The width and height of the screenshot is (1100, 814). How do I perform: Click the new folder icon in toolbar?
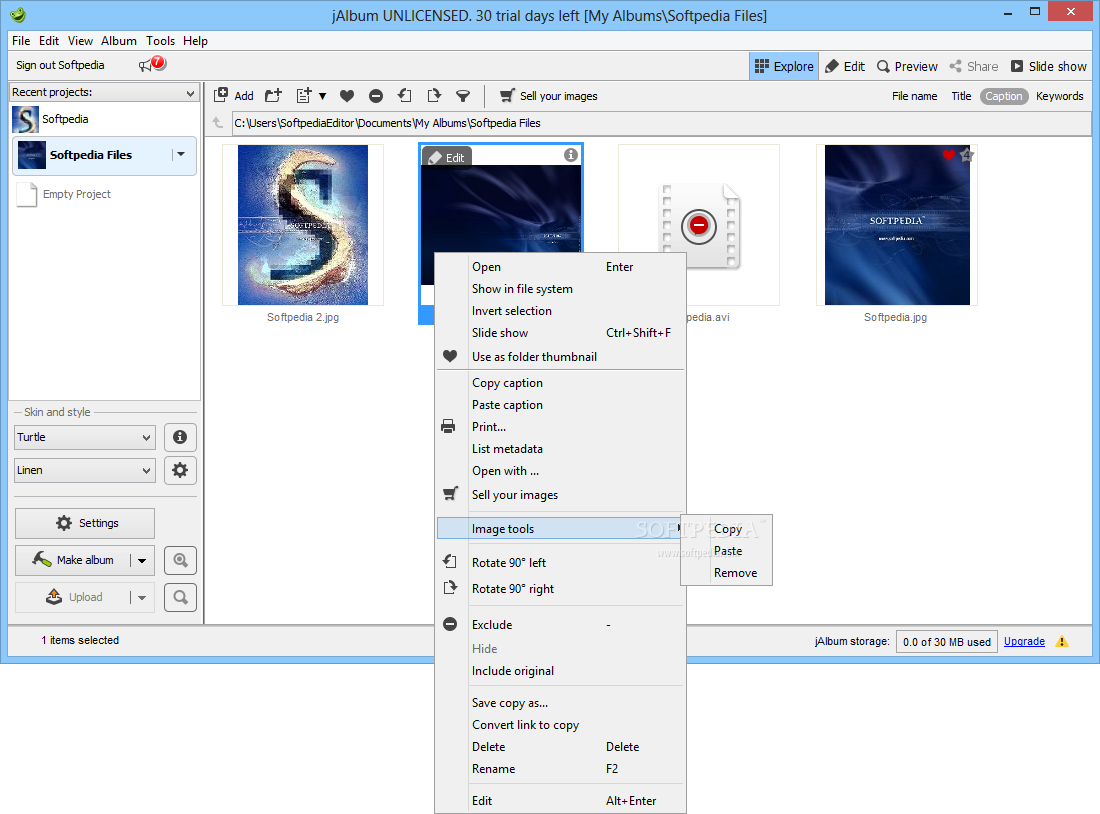274,95
